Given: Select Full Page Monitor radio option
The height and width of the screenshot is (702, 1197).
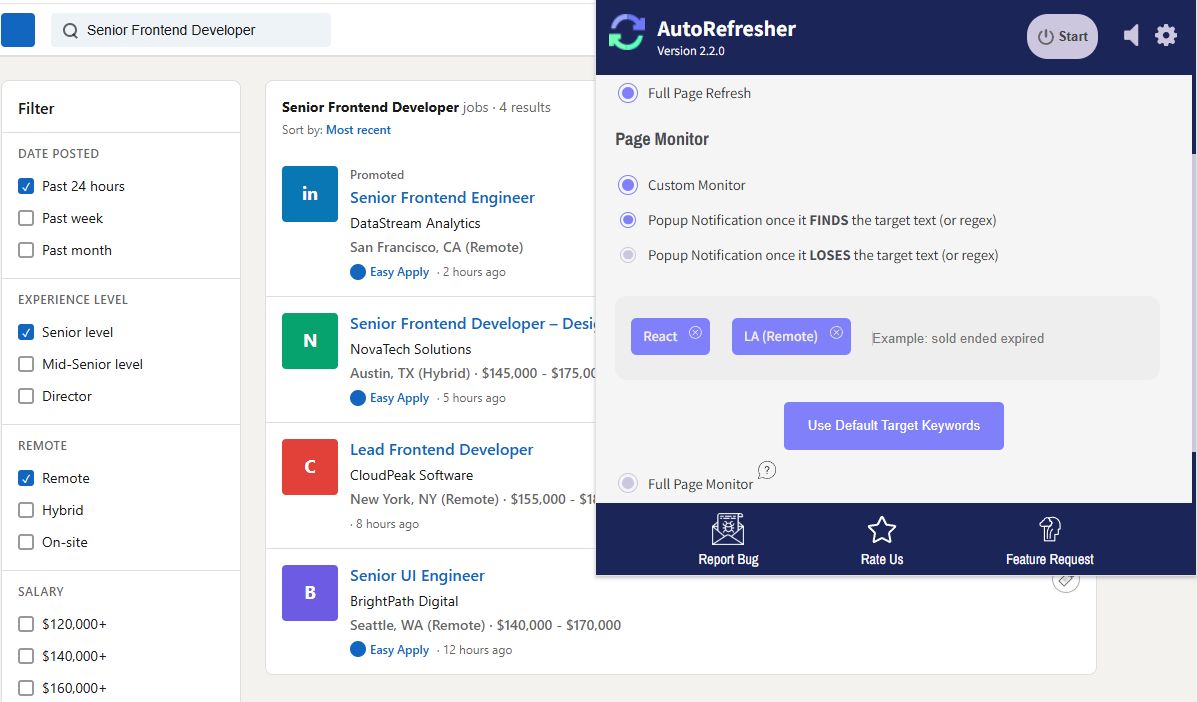Looking at the screenshot, I should 628,483.
